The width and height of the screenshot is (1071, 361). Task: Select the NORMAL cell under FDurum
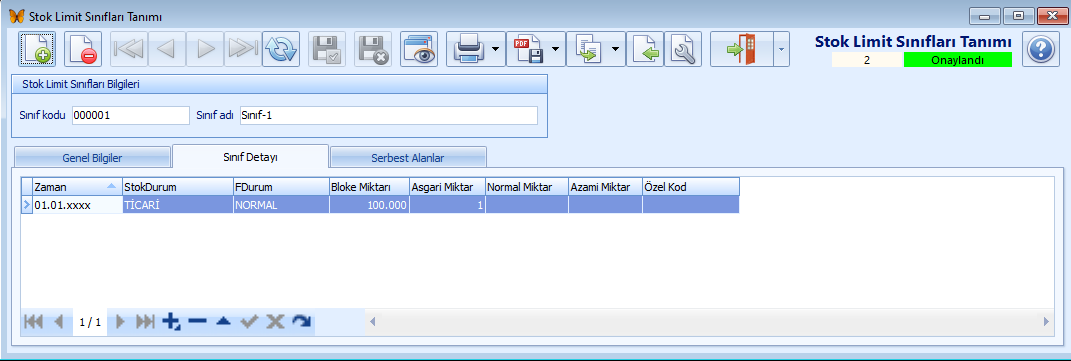point(281,205)
